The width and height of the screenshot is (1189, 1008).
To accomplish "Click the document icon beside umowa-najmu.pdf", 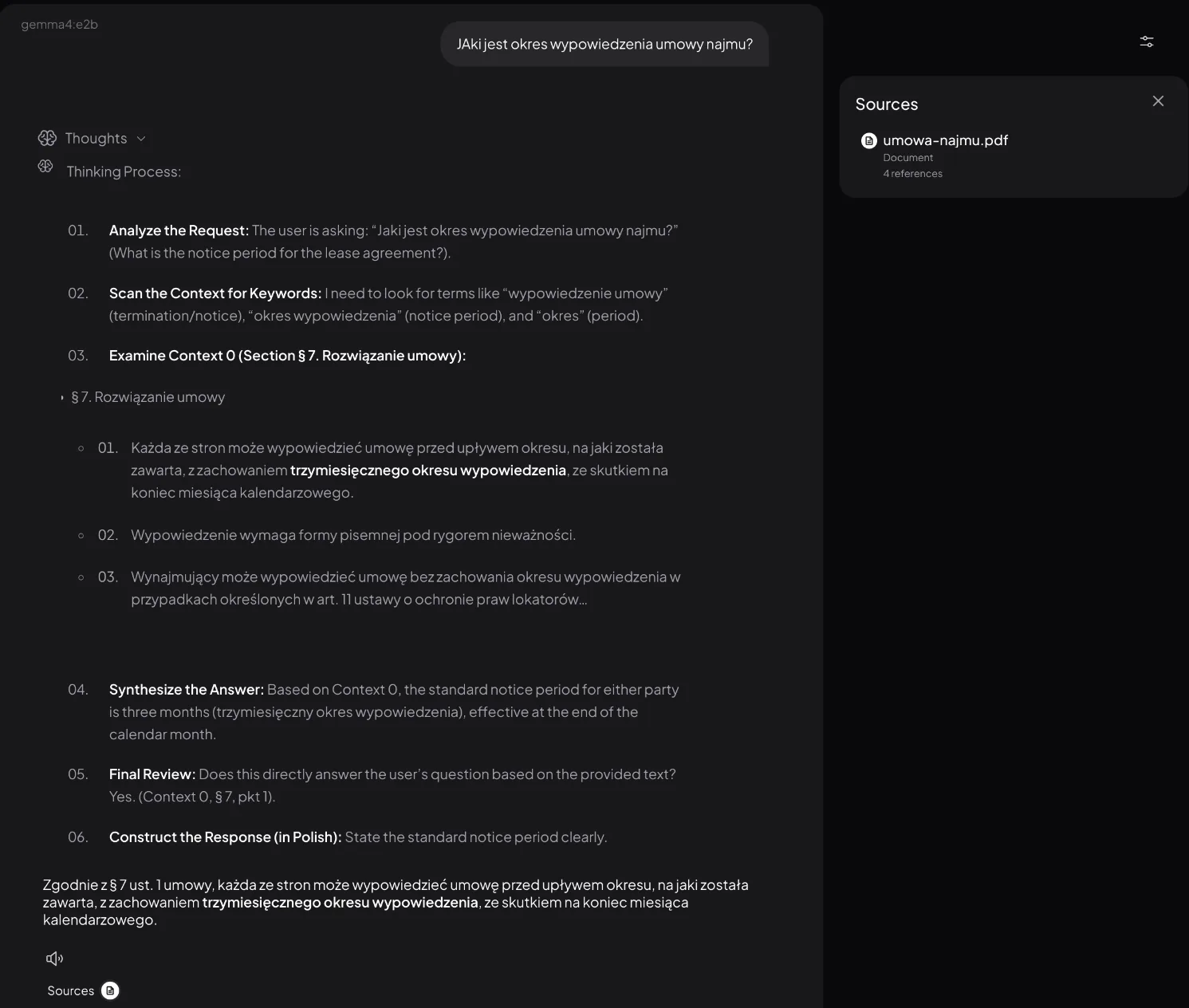I will [x=869, y=140].
